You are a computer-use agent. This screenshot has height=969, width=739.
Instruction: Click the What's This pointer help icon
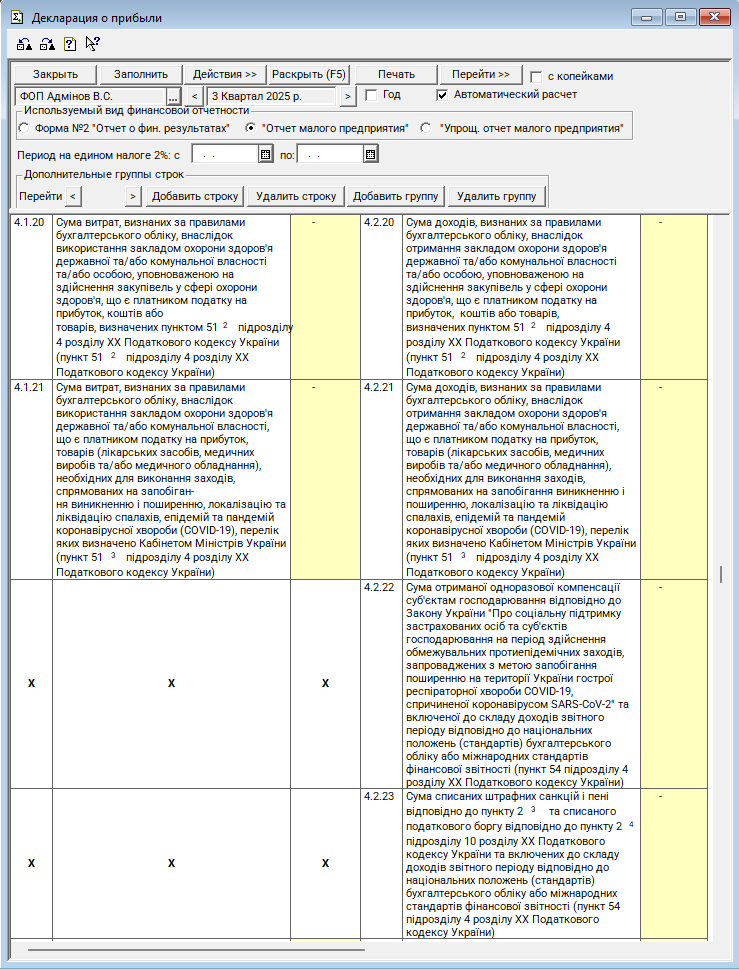pos(92,43)
